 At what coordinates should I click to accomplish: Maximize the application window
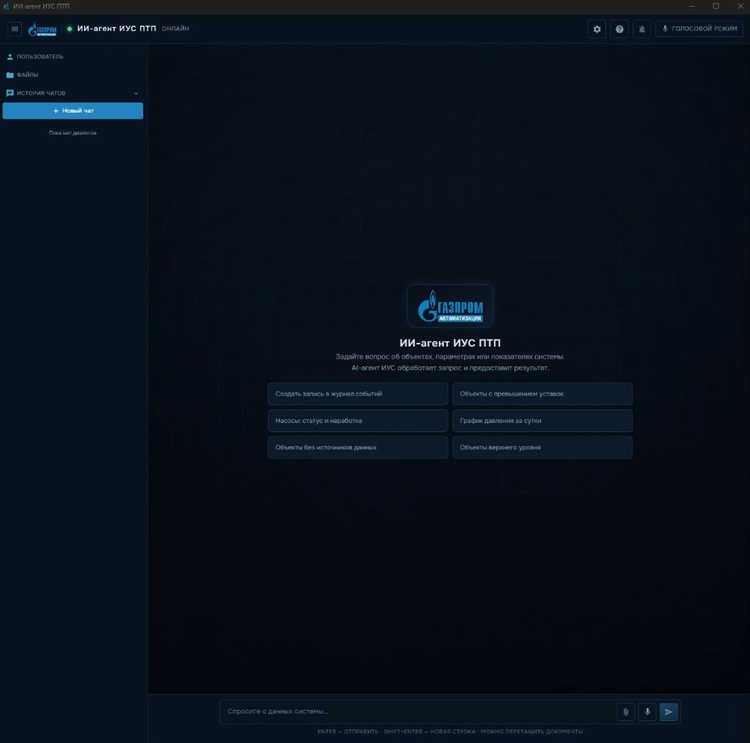[716, 6]
